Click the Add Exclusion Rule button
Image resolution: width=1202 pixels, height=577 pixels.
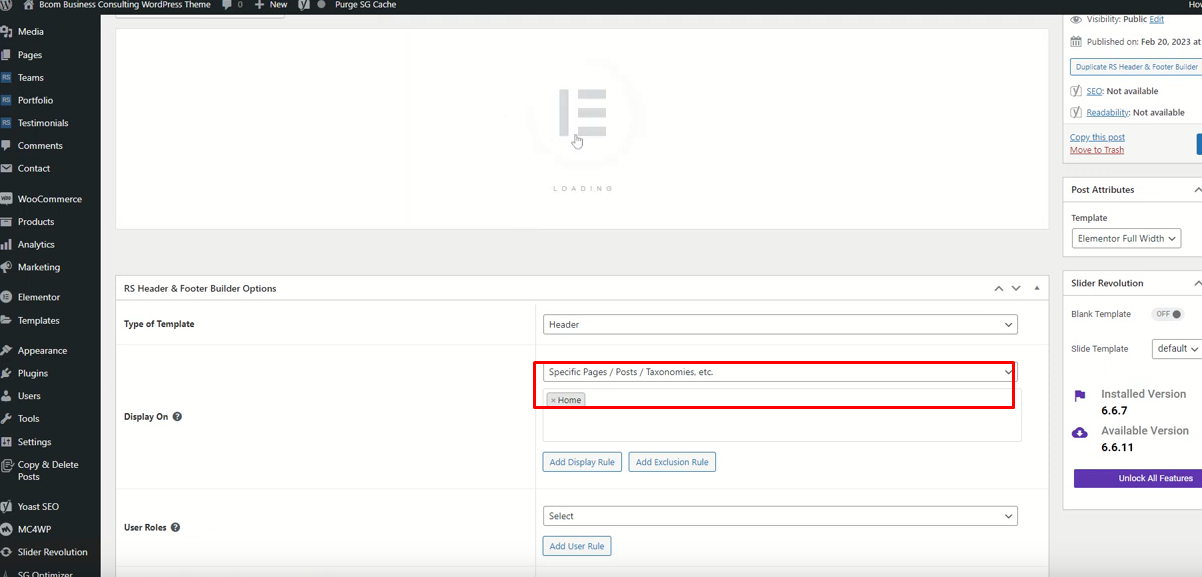tap(672, 462)
